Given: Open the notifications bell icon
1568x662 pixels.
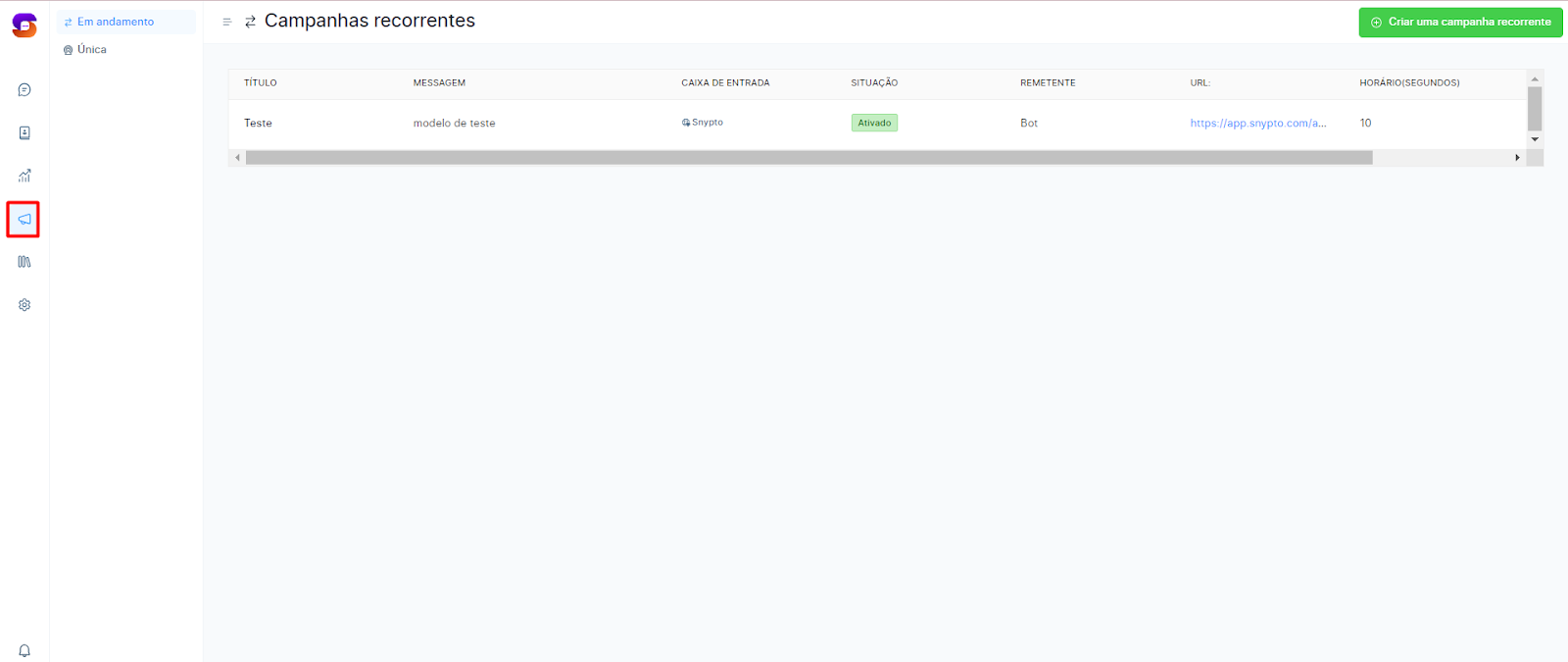Looking at the screenshot, I should point(24,650).
